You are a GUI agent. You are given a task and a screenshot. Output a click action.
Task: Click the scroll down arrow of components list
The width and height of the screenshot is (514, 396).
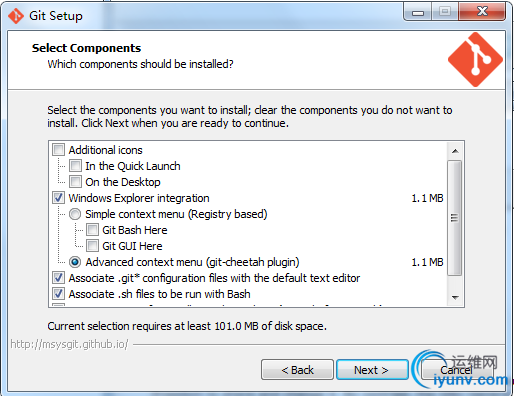pyautogui.click(x=455, y=297)
